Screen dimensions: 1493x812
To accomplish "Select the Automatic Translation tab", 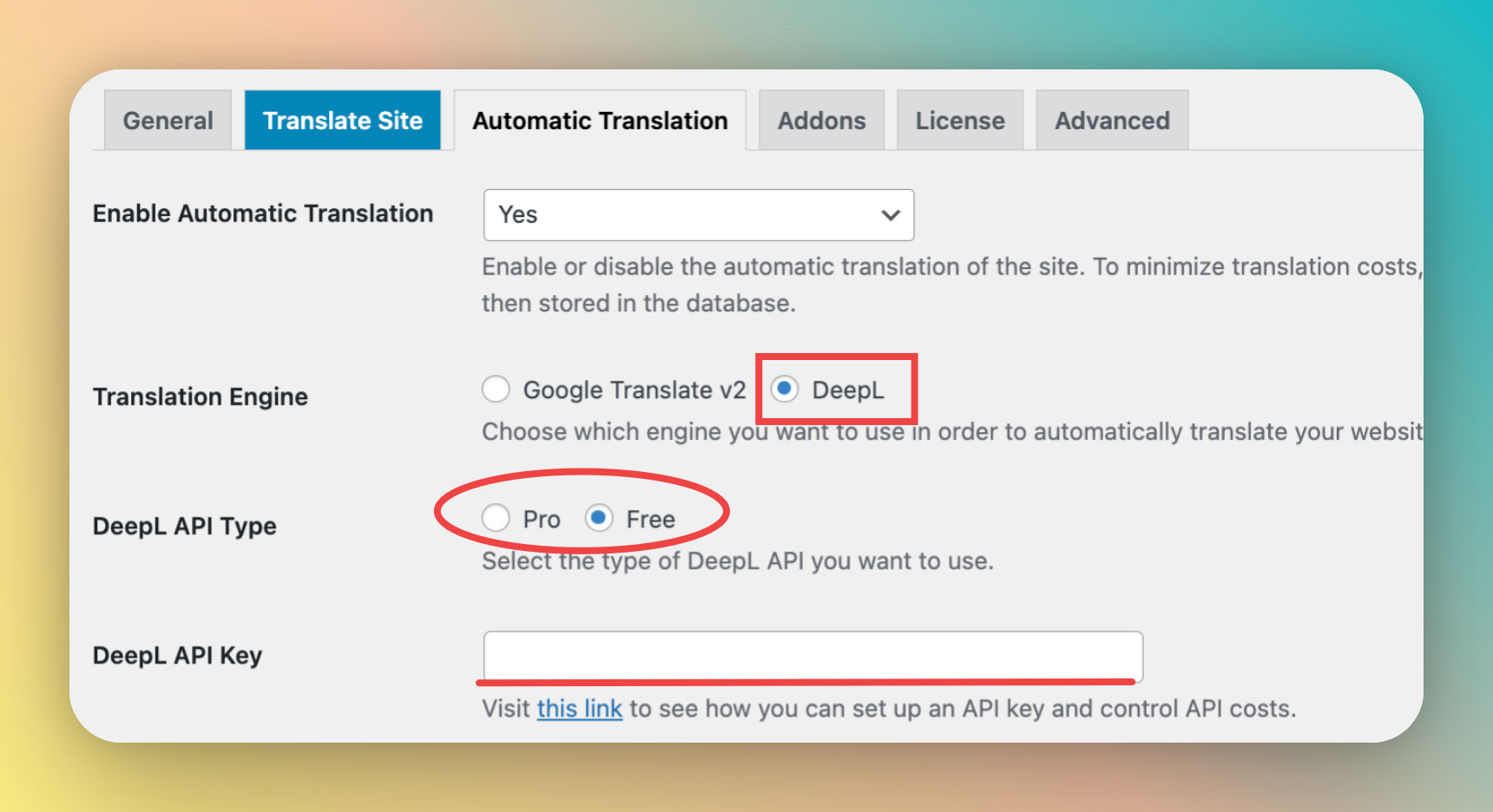I will (x=599, y=120).
